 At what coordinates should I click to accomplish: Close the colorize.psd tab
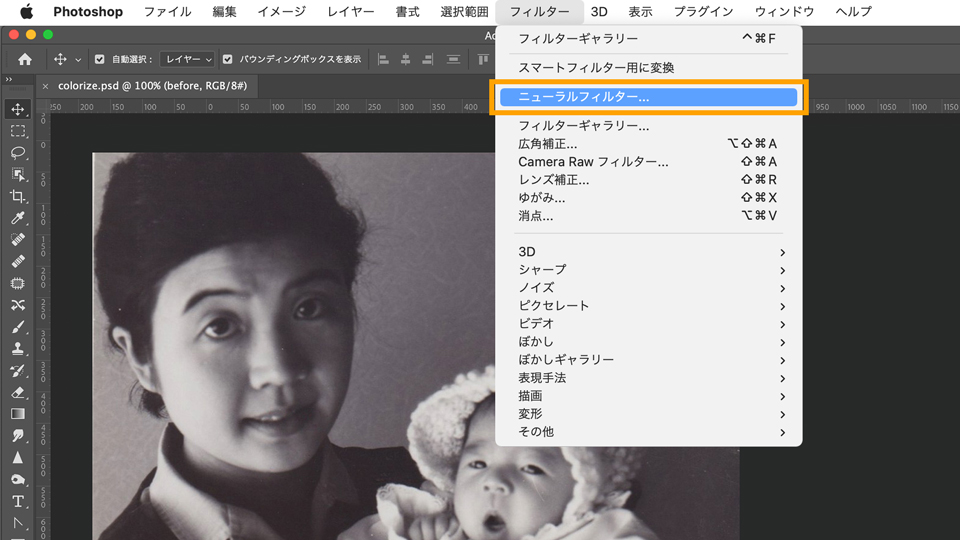click(45, 86)
